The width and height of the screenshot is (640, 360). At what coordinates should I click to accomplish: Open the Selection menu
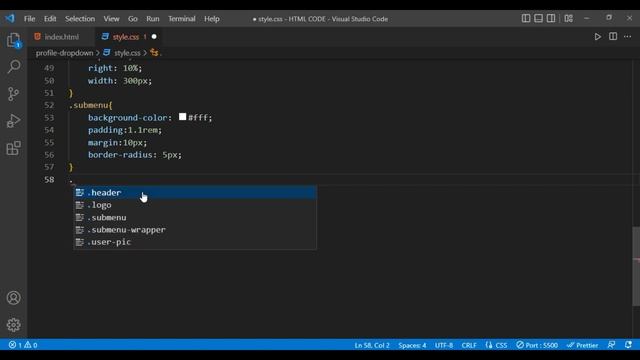point(80,19)
